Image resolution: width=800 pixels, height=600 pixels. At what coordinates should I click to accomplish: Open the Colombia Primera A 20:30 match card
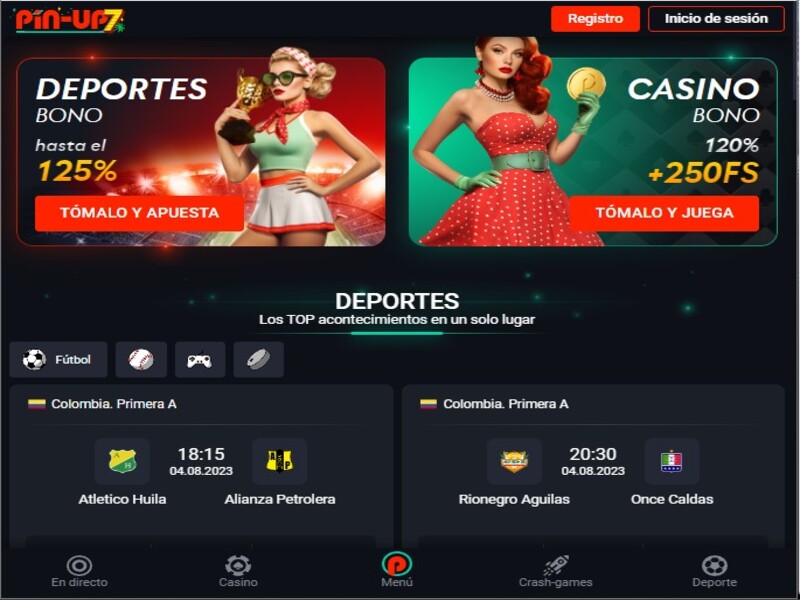click(x=593, y=467)
